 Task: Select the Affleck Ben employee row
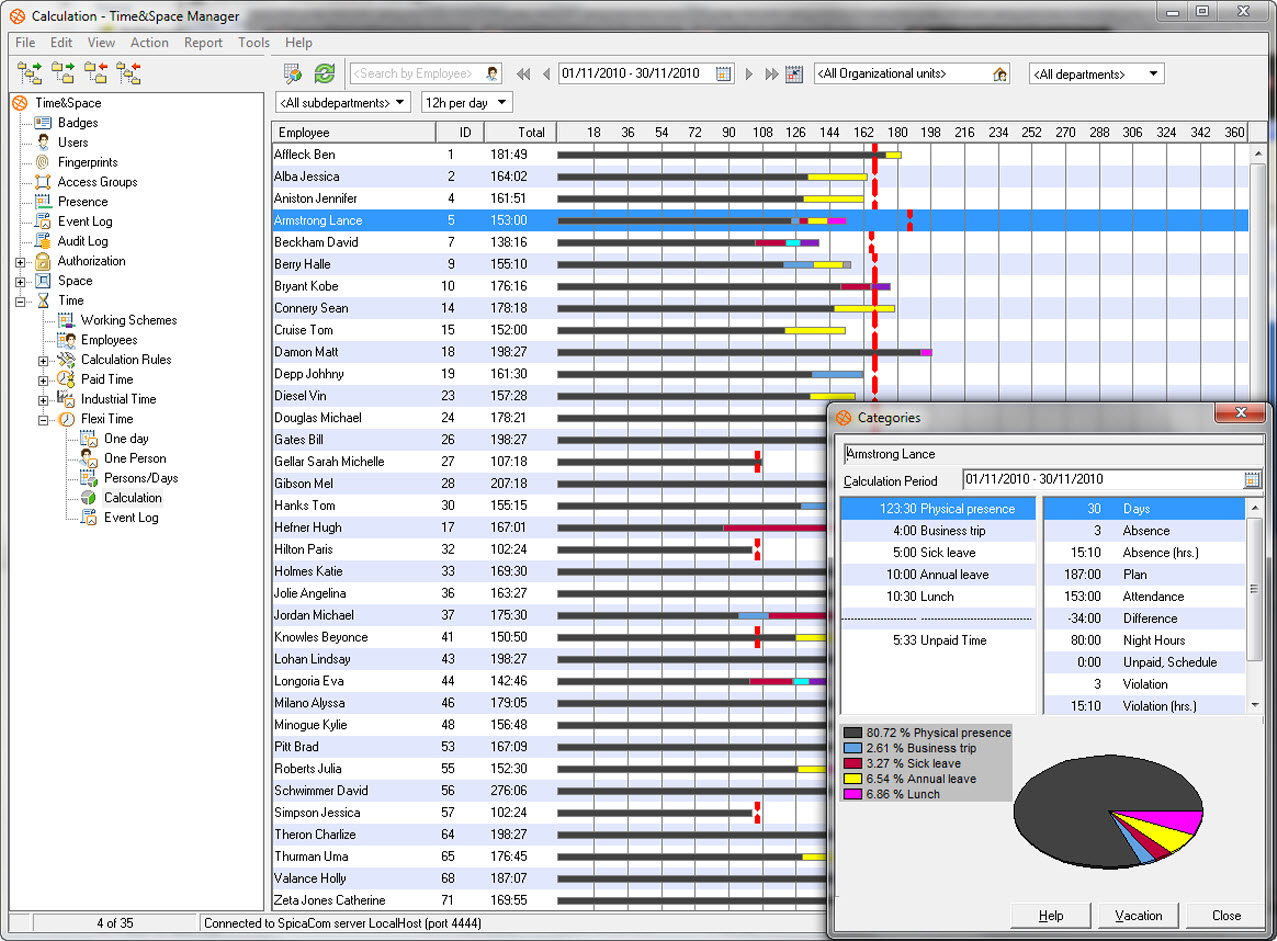pos(760,155)
